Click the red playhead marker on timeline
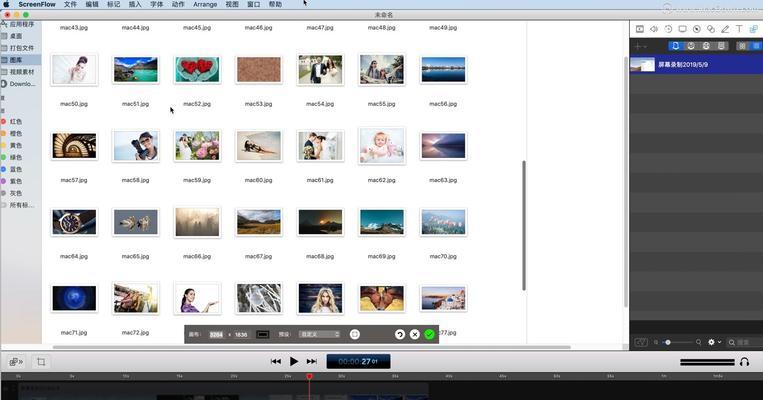This screenshot has width=763, height=400. tap(309, 376)
